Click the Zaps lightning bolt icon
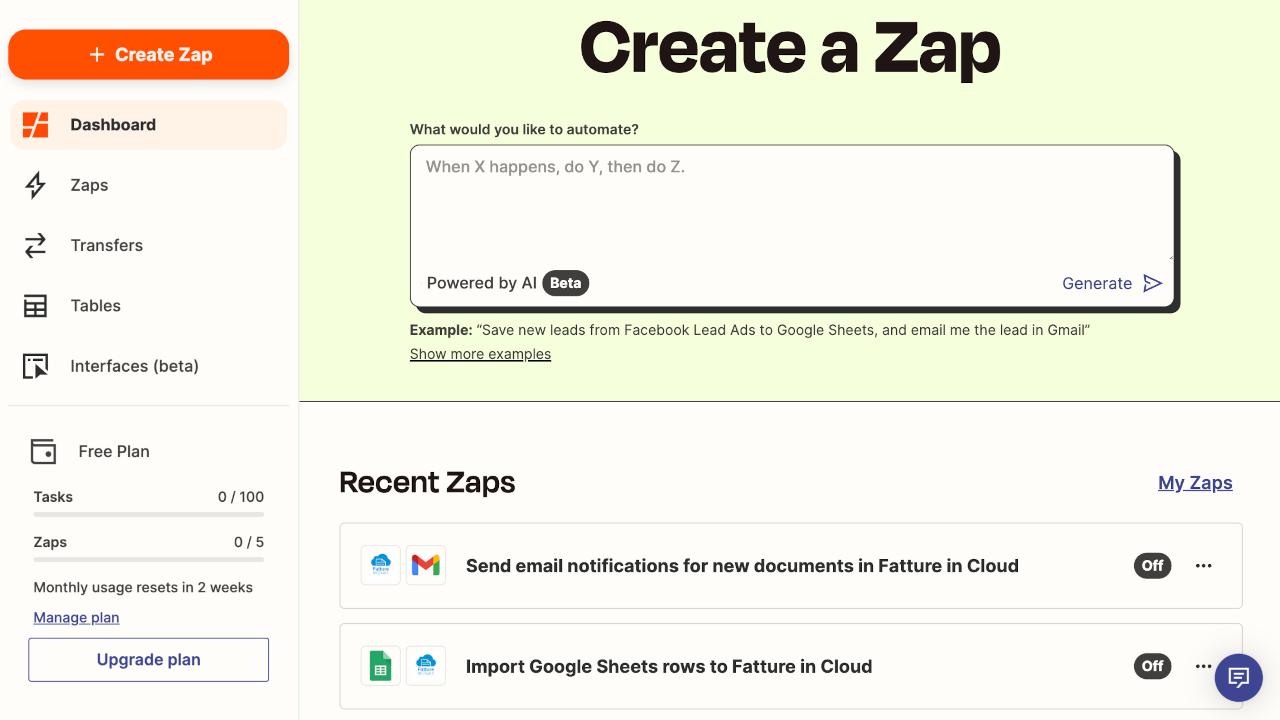 point(36,185)
